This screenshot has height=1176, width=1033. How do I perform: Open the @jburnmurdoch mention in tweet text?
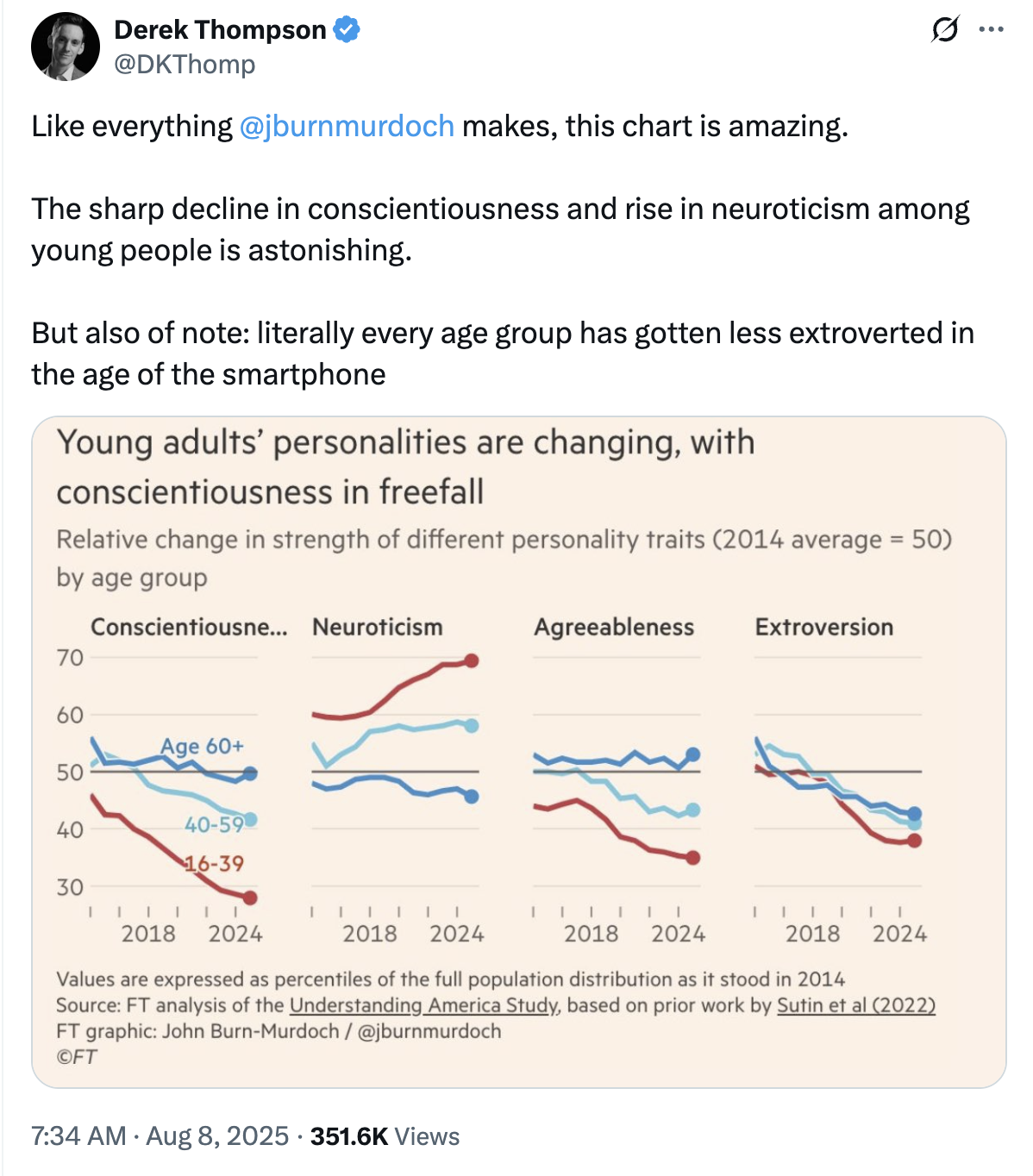click(347, 126)
